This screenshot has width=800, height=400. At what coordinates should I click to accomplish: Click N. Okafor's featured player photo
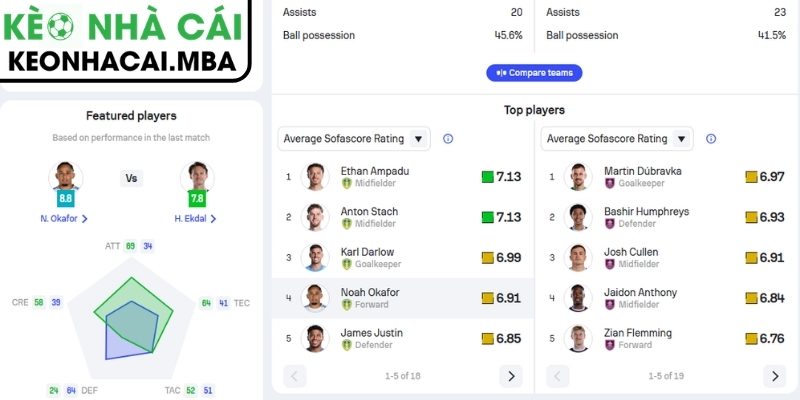click(65, 178)
